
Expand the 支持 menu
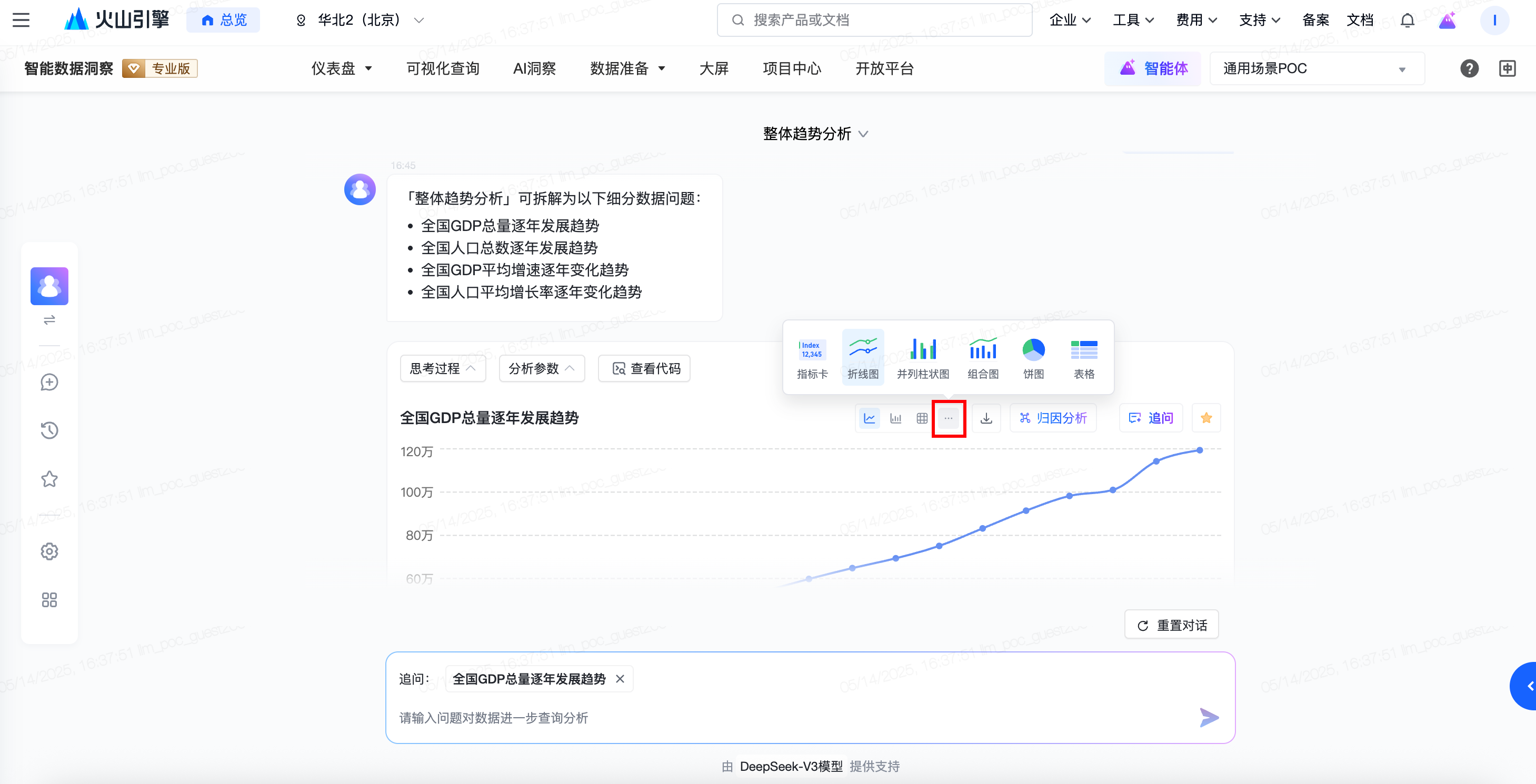click(x=1259, y=21)
